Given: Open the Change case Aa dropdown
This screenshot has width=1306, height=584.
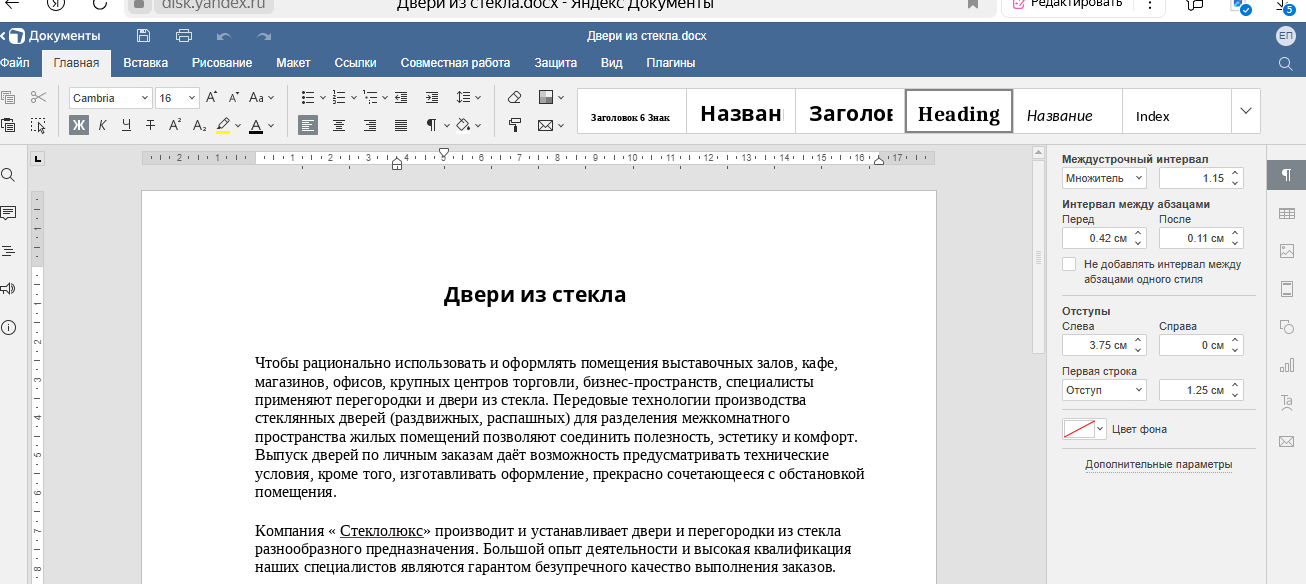Looking at the screenshot, I should click(261, 97).
